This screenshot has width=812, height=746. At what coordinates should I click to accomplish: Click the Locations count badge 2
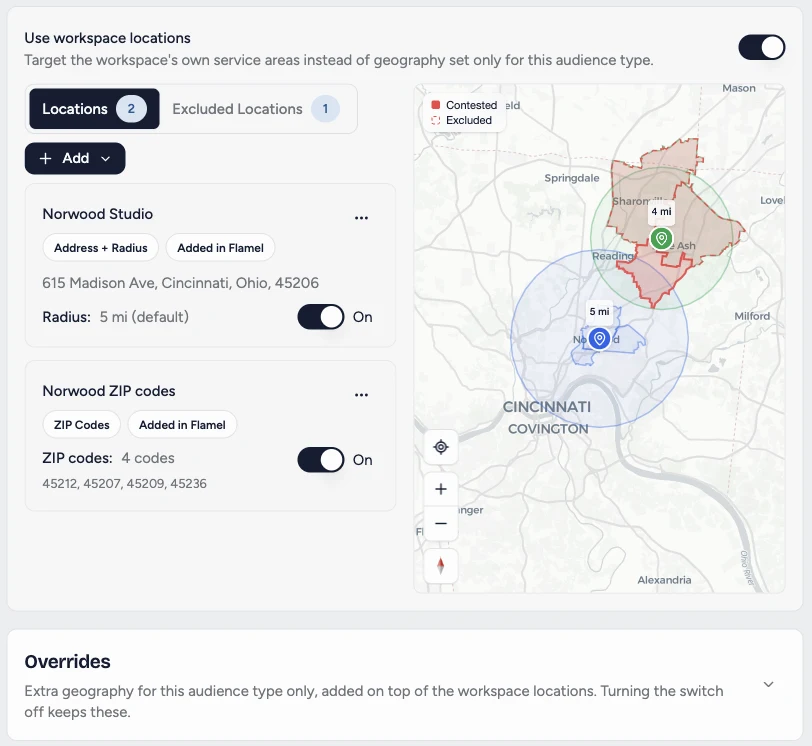point(131,109)
